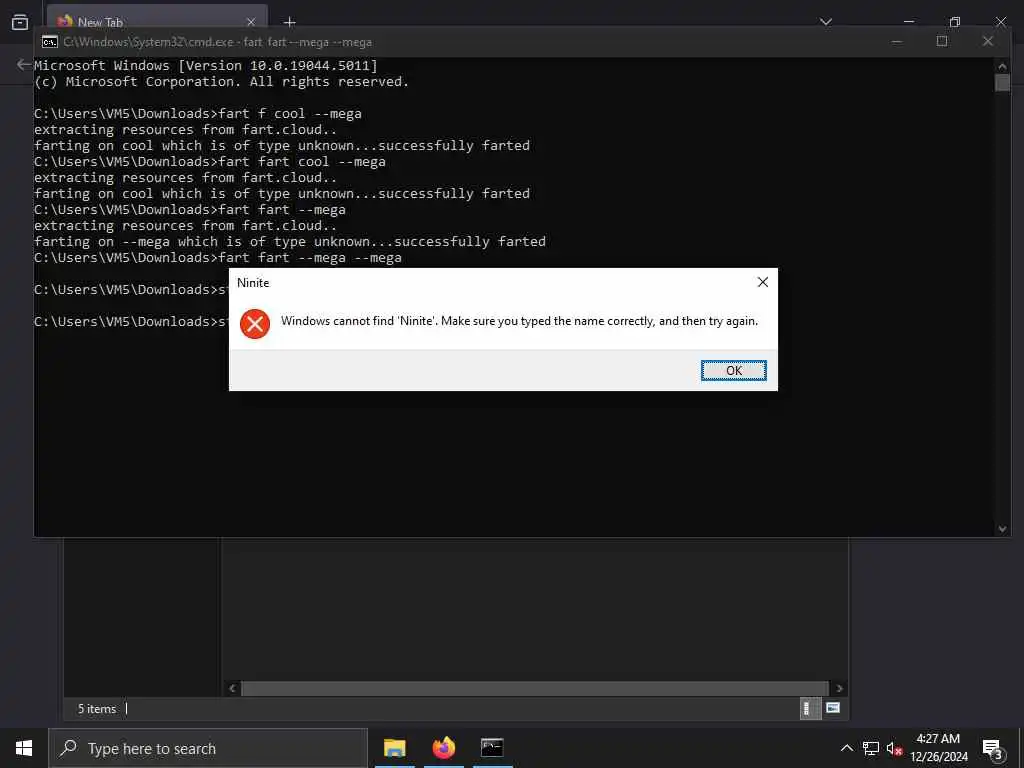Click the Explorer horizontal scrollbar thumb

click(x=535, y=688)
